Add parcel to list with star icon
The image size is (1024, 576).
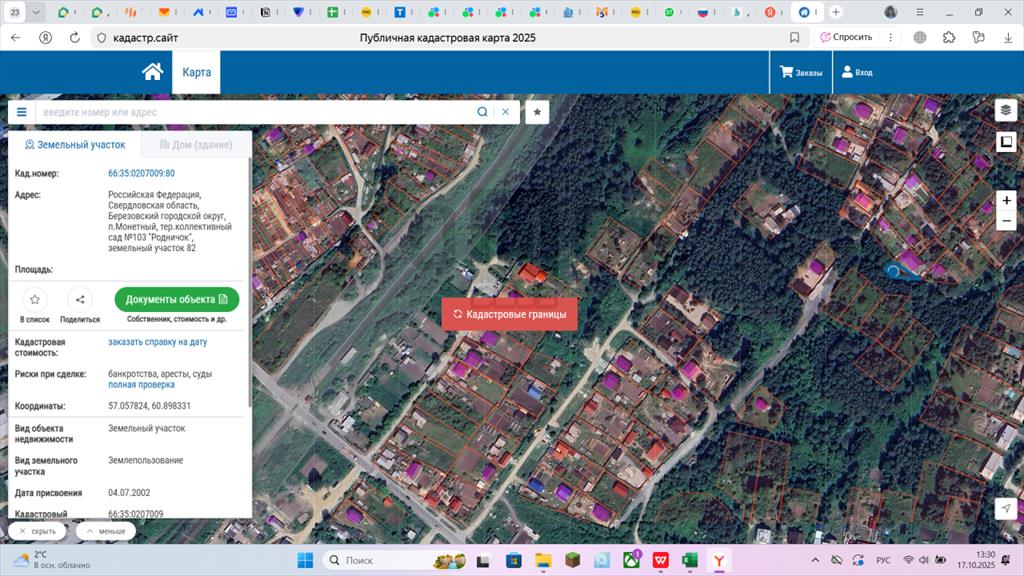click(35, 299)
